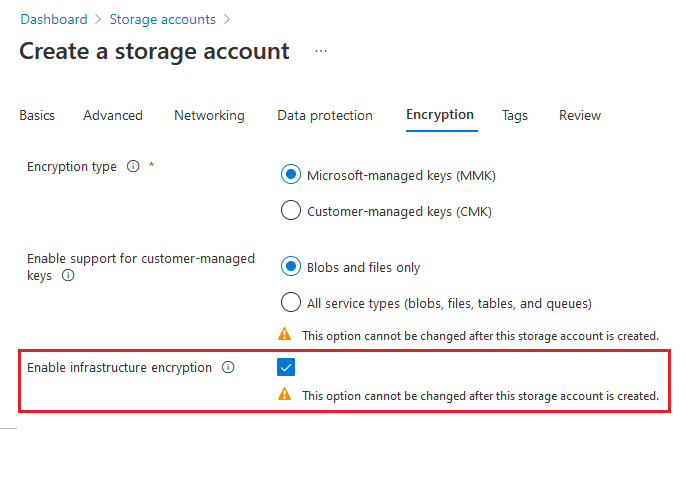Switch to the Basics tab

(x=37, y=116)
